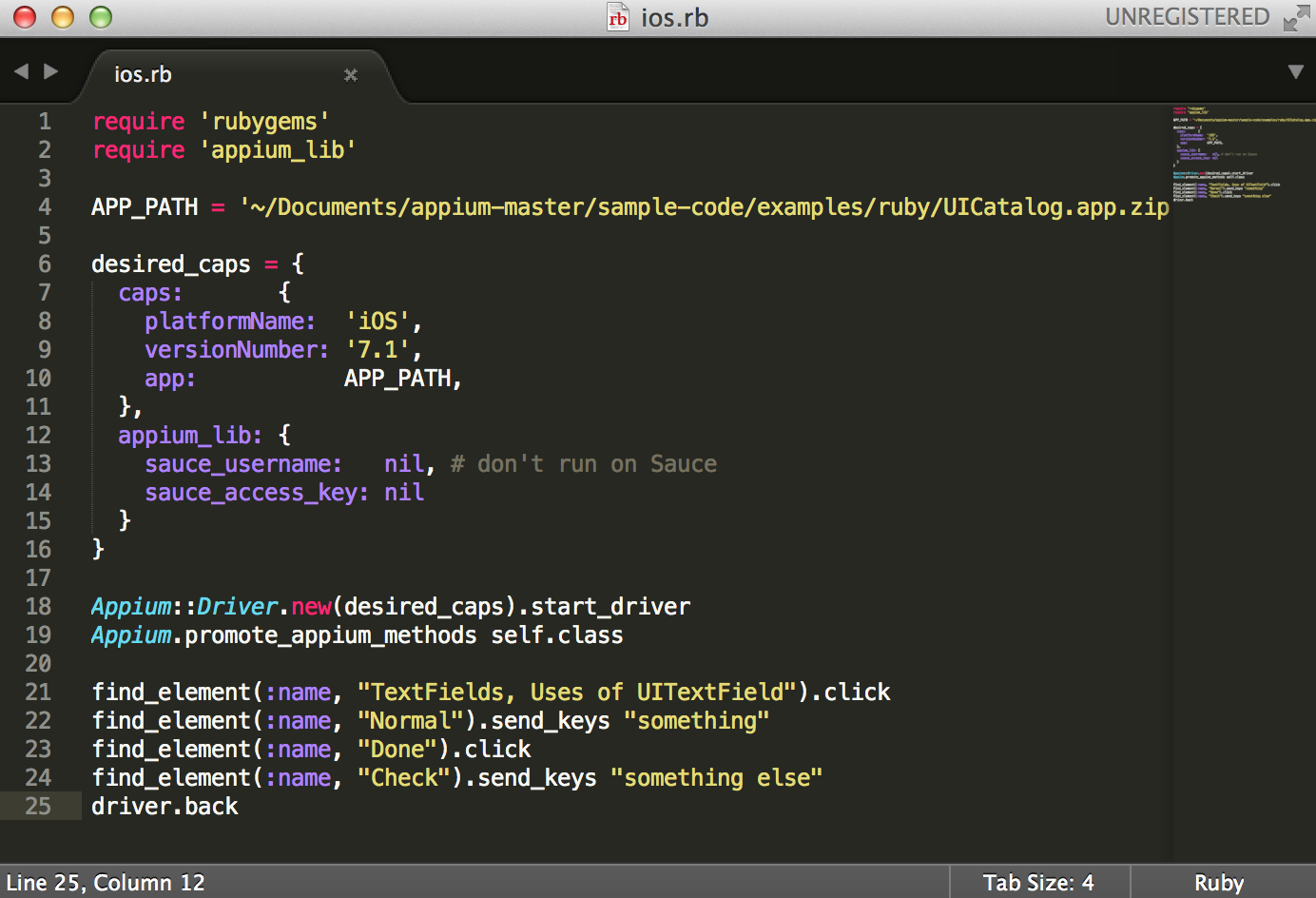Click the "Done" string on line 23
Image resolution: width=1316 pixels, height=898 pixels.
(x=397, y=750)
